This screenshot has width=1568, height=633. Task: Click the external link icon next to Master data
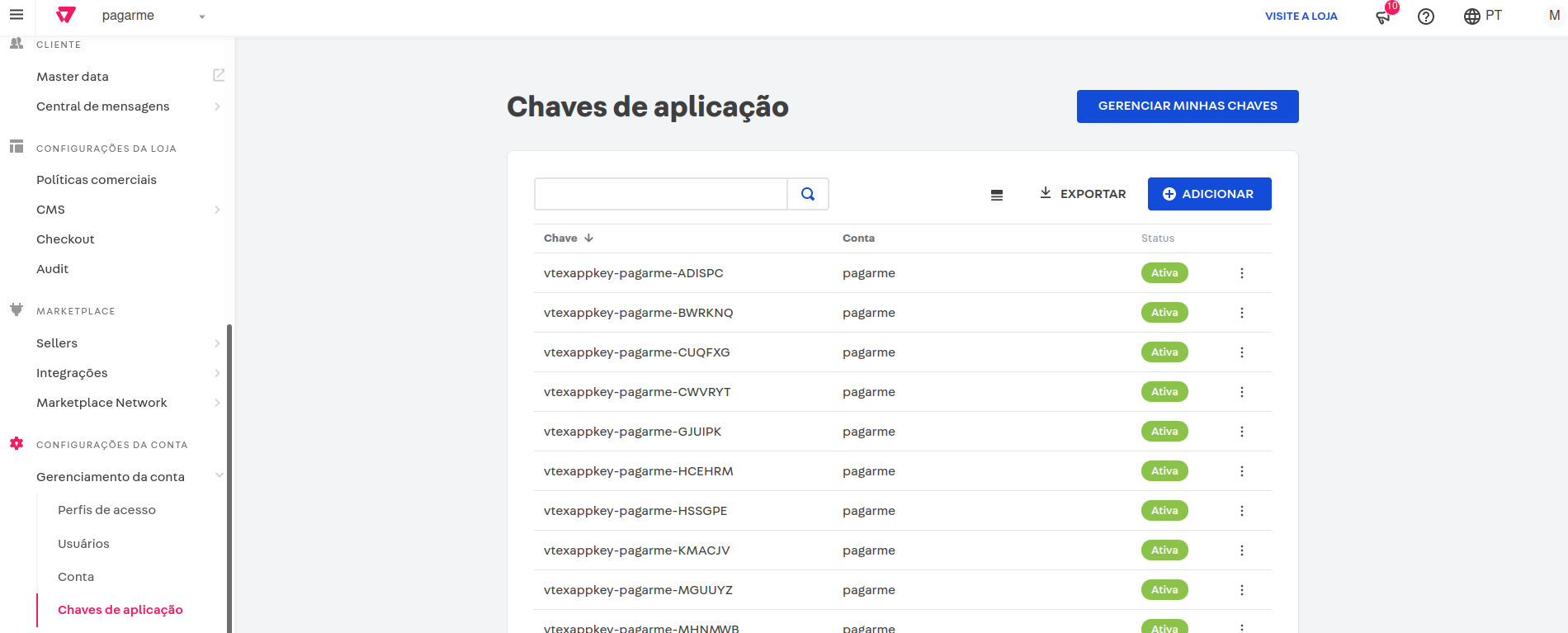point(219,75)
